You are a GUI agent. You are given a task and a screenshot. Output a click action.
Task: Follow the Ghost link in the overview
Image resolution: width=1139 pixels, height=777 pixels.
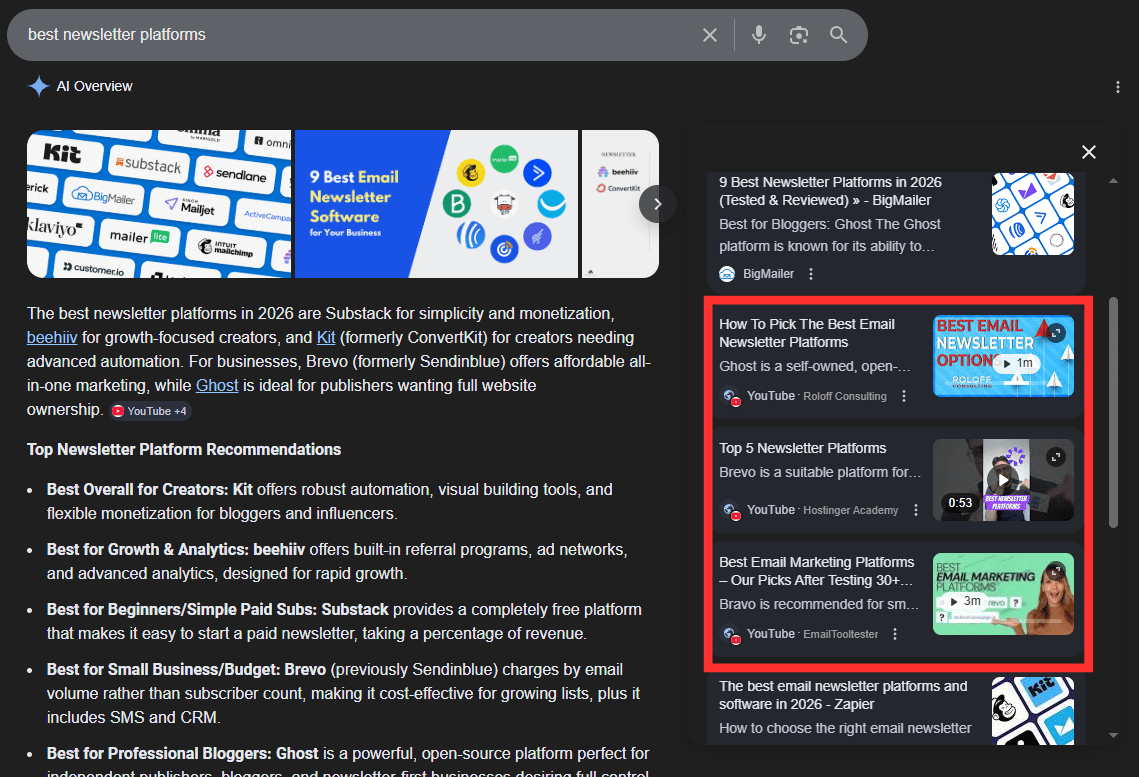(x=217, y=386)
